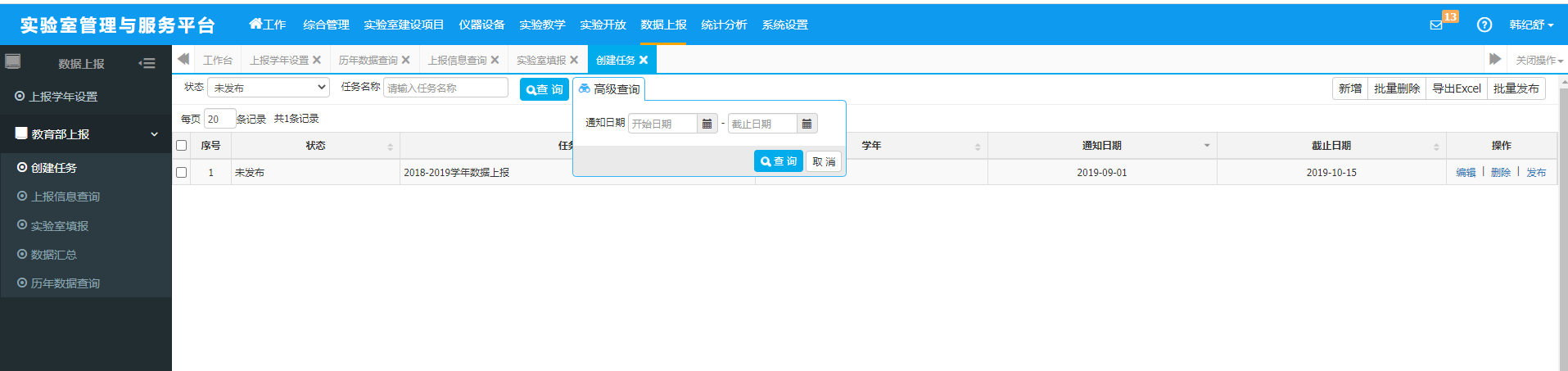The width and height of the screenshot is (1568, 371).
Task: Open 仪器设备 menu
Action: pyautogui.click(x=481, y=25)
